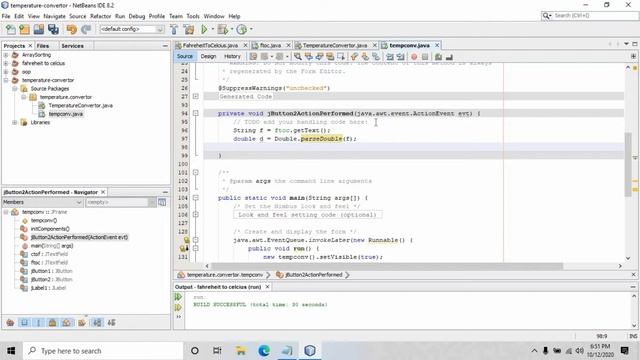The image size is (640, 360).
Task: Switch to the Services tab
Action: pos(72,46)
